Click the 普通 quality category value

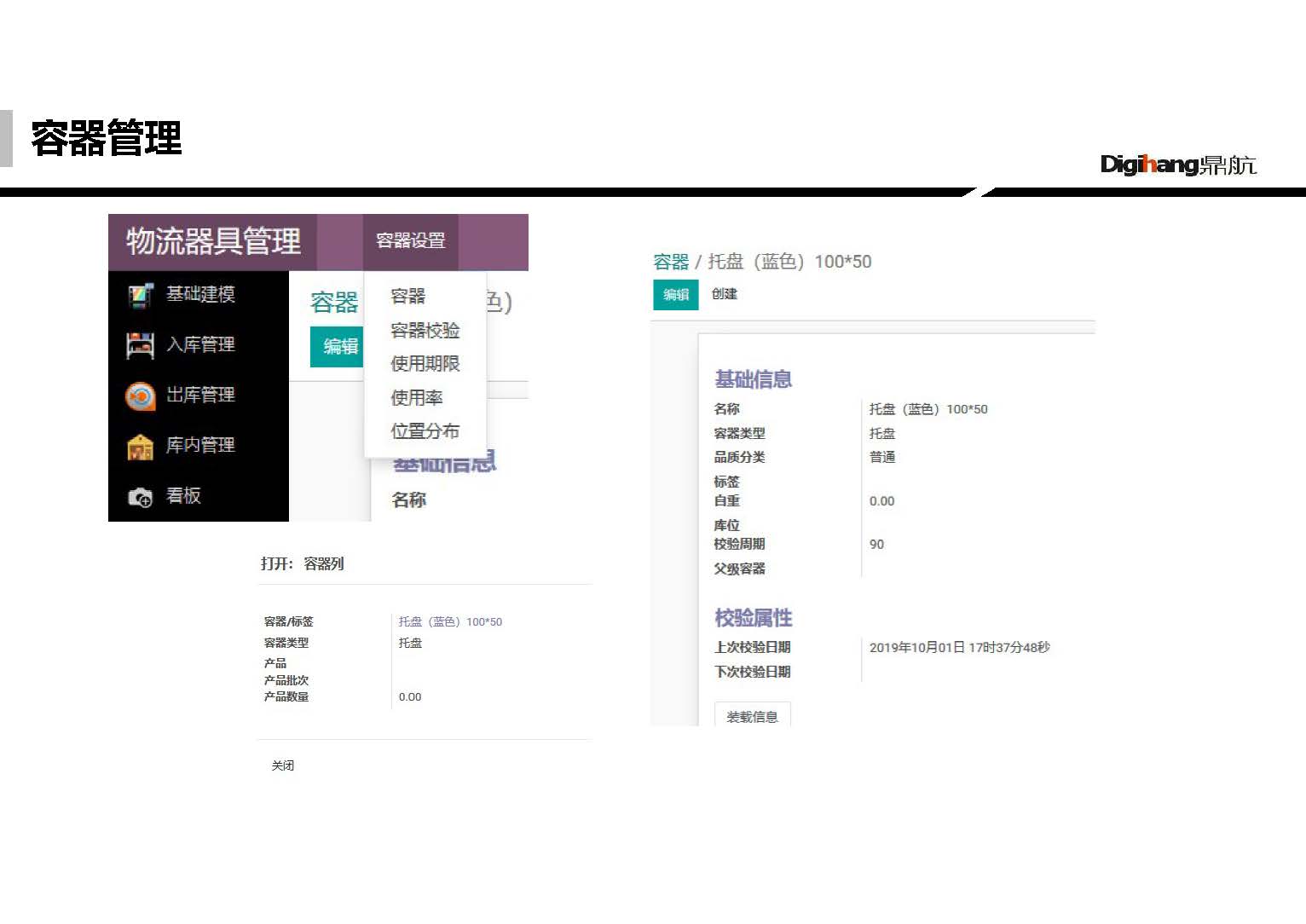[x=882, y=457]
